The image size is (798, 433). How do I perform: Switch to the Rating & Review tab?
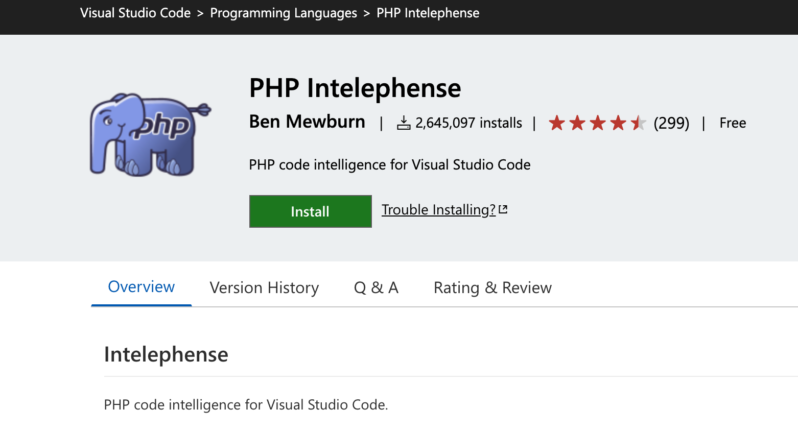[492, 288]
